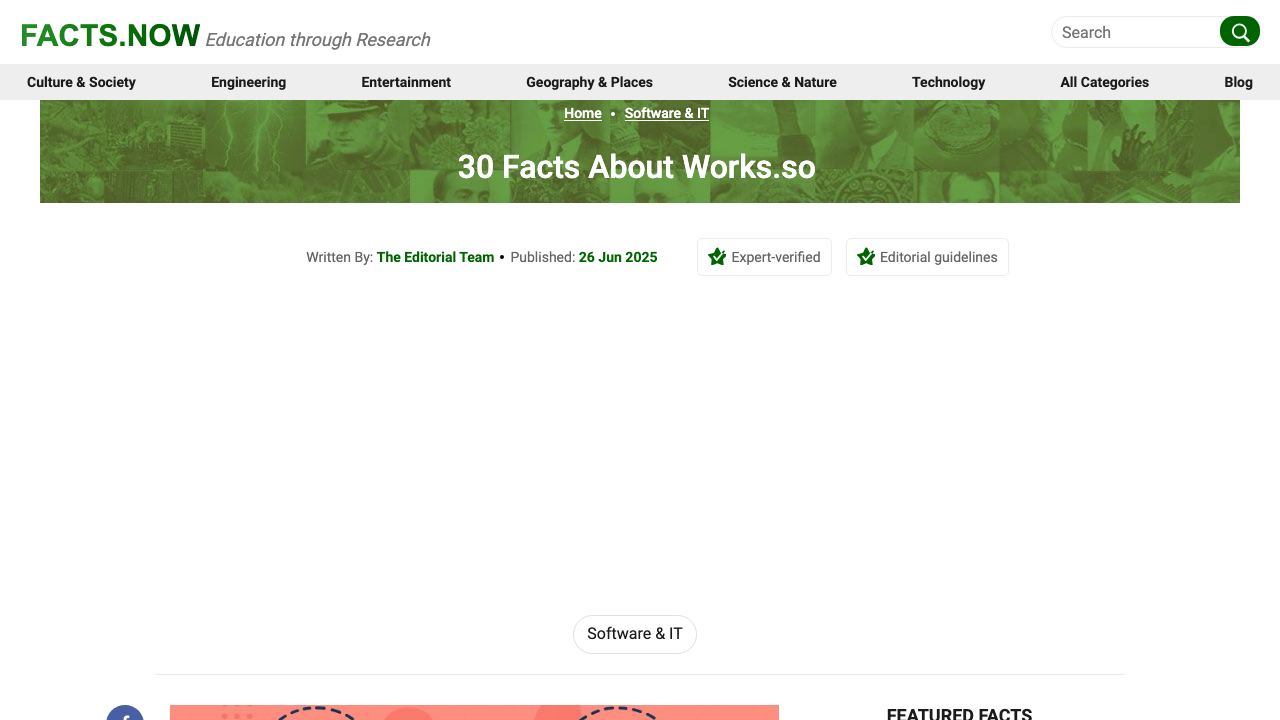Open the Technology menu
The width and height of the screenshot is (1280, 720).
coord(948,82)
